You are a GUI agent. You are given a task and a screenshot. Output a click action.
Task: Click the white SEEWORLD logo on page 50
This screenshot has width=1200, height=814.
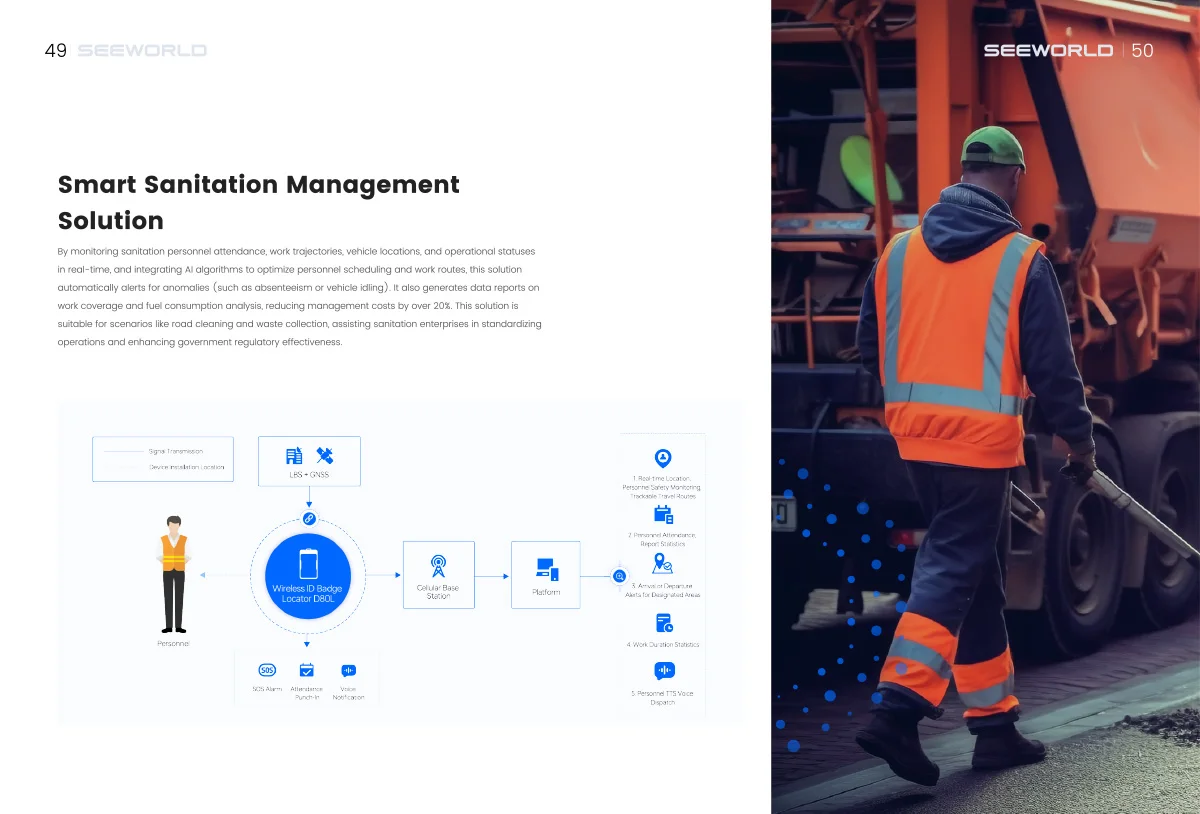tap(1048, 50)
